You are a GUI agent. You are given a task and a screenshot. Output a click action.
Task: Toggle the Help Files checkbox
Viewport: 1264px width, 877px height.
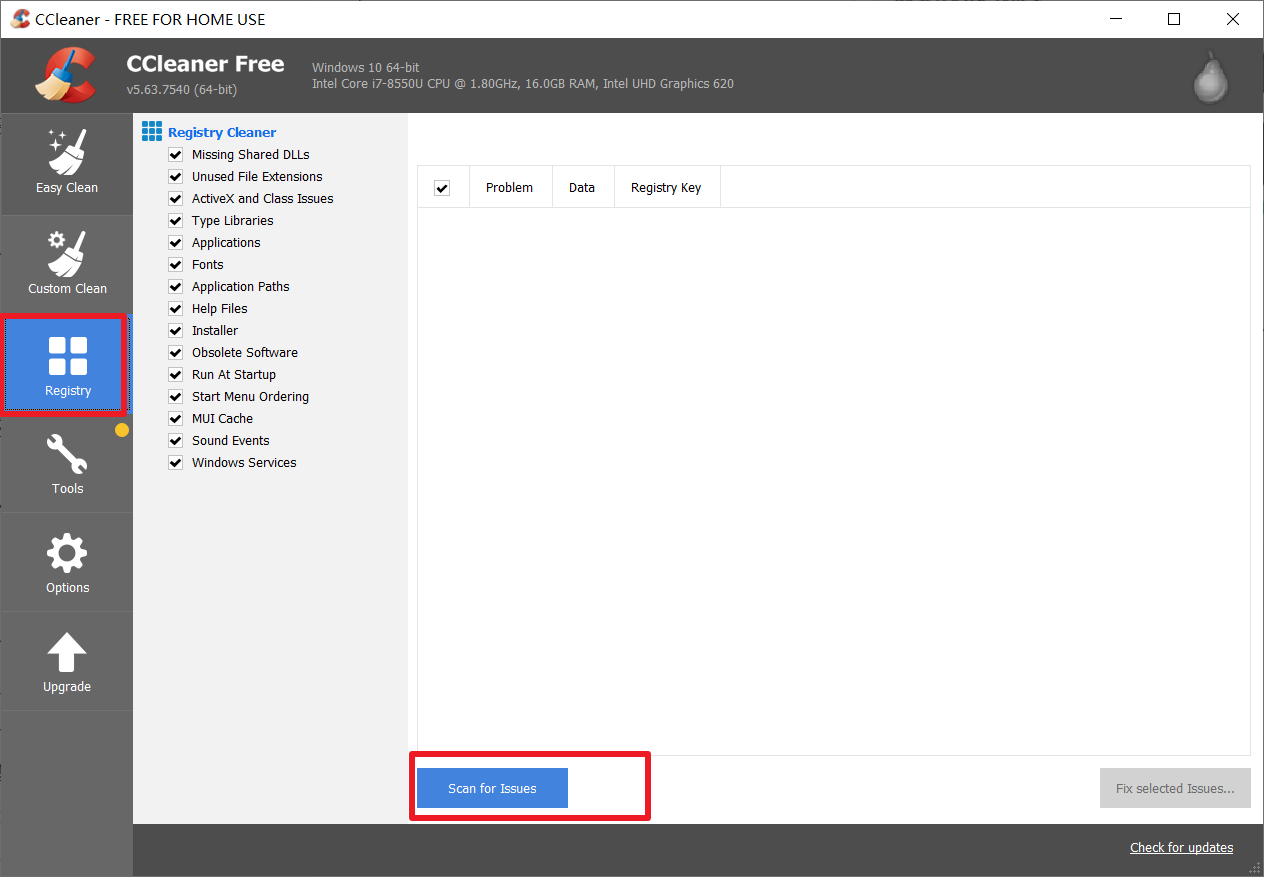click(x=176, y=309)
